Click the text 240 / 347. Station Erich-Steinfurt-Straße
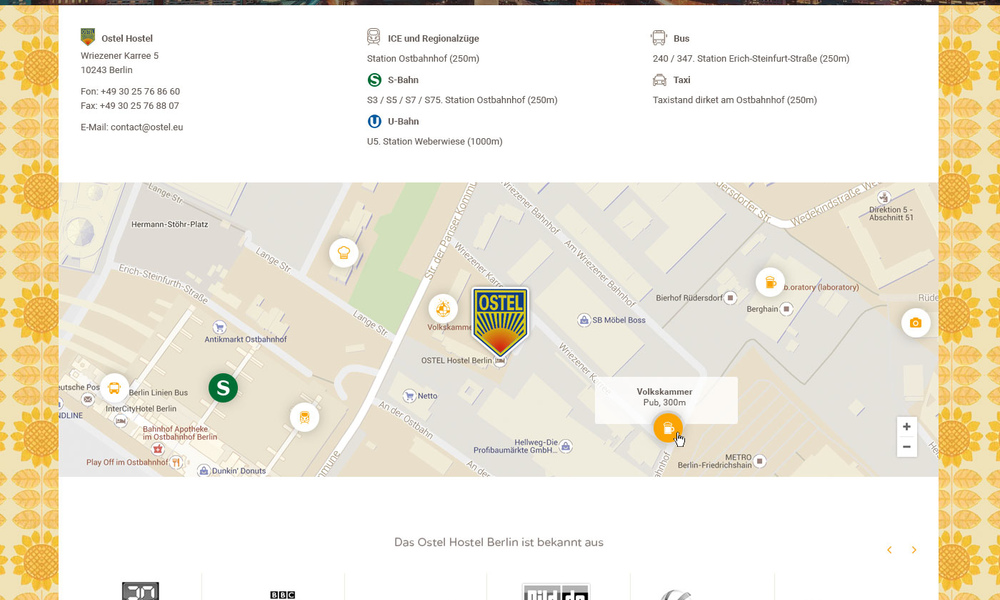The height and width of the screenshot is (600, 1000). (734, 59)
